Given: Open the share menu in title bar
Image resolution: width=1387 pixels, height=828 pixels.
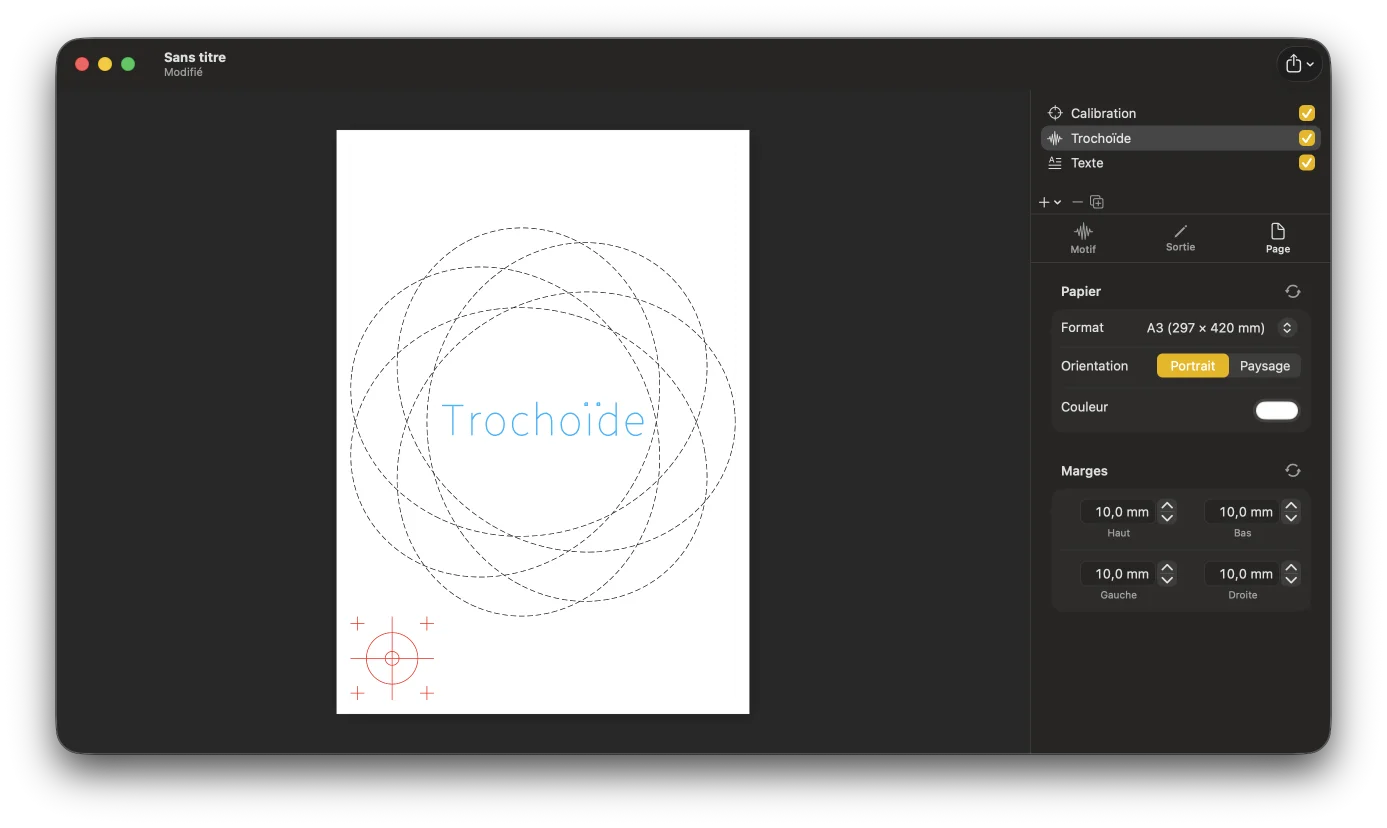Looking at the screenshot, I should (1300, 64).
